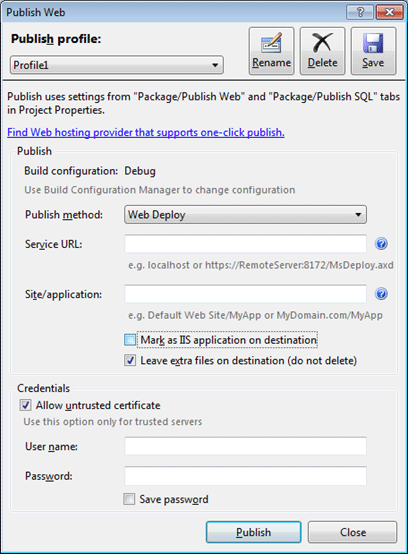The width and height of the screenshot is (408, 554).
Task: Open help icon beside Service URL field
Action: (381, 244)
